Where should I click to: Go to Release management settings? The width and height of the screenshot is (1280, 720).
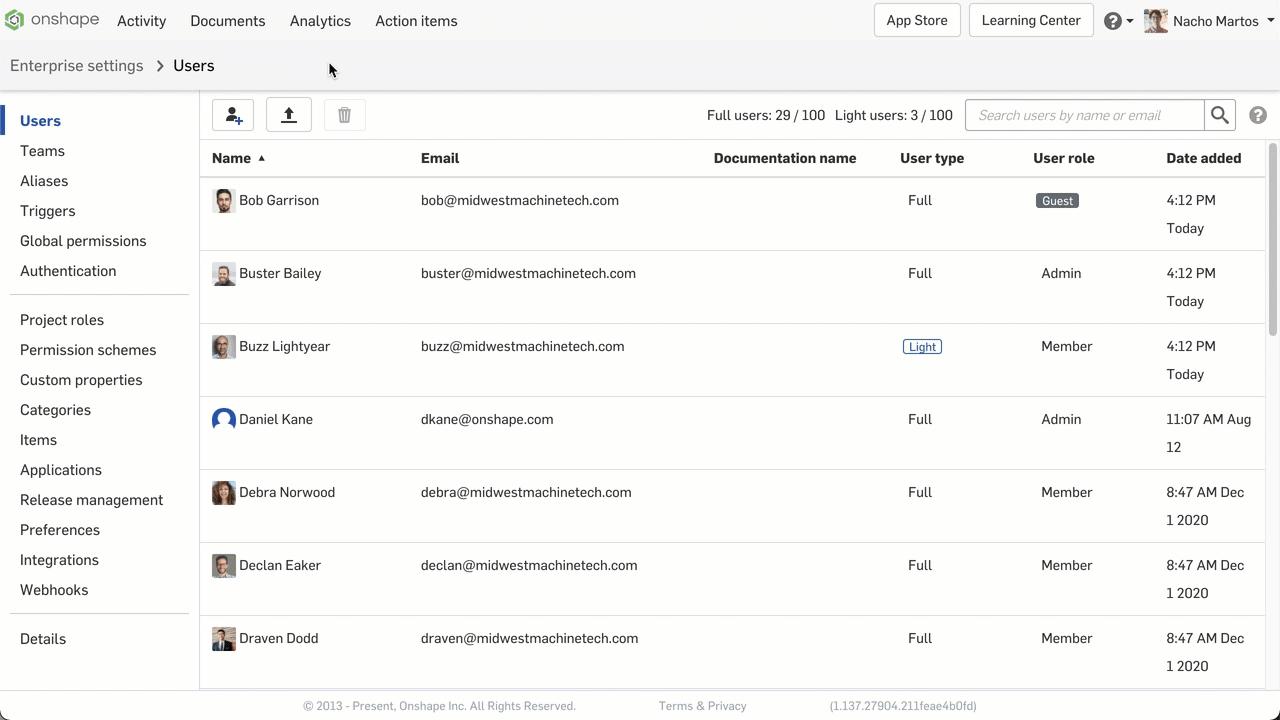click(x=91, y=500)
